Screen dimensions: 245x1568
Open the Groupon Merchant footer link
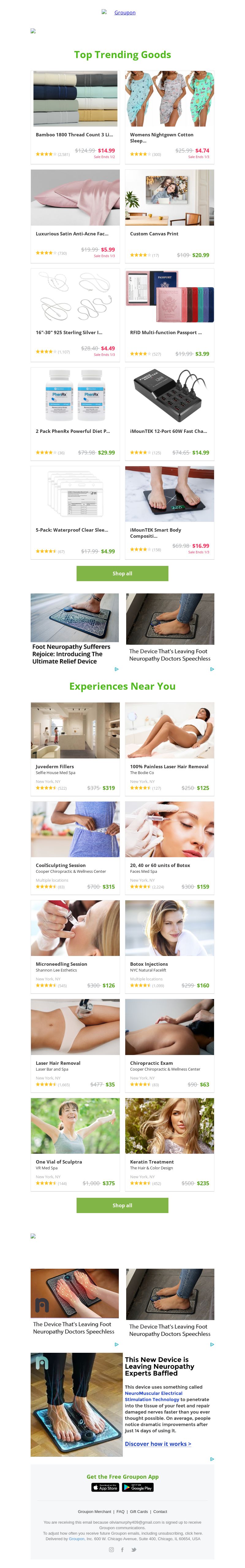(x=94, y=1511)
